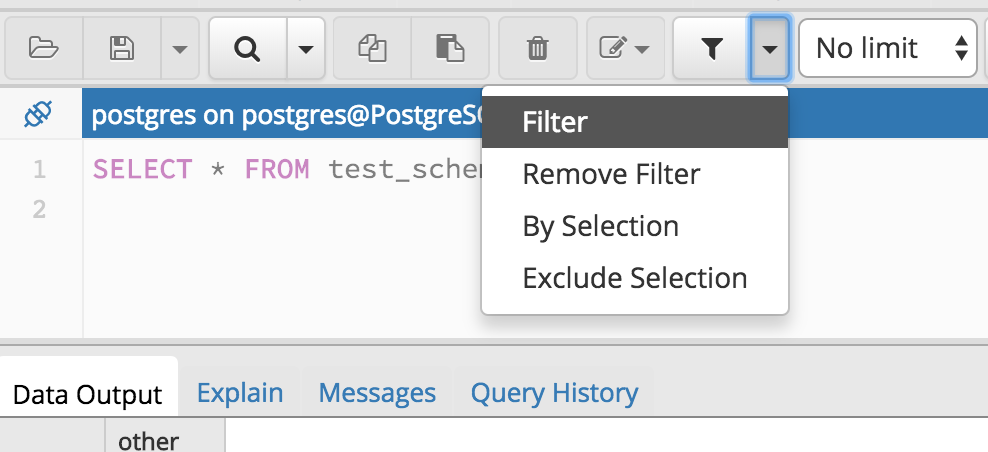Choose By Selection filter option

pyautogui.click(x=600, y=226)
